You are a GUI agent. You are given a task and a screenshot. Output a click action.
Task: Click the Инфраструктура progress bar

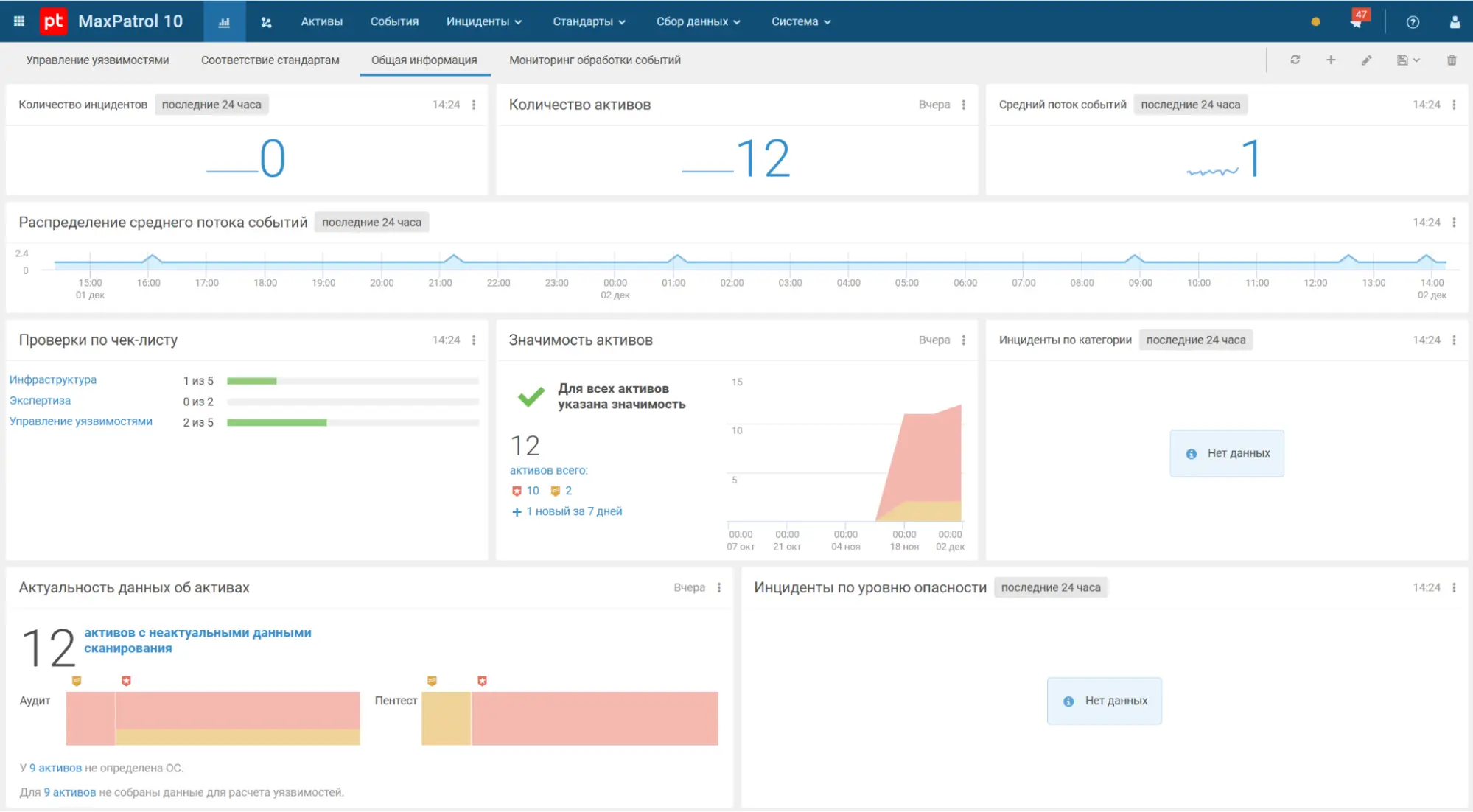point(353,381)
